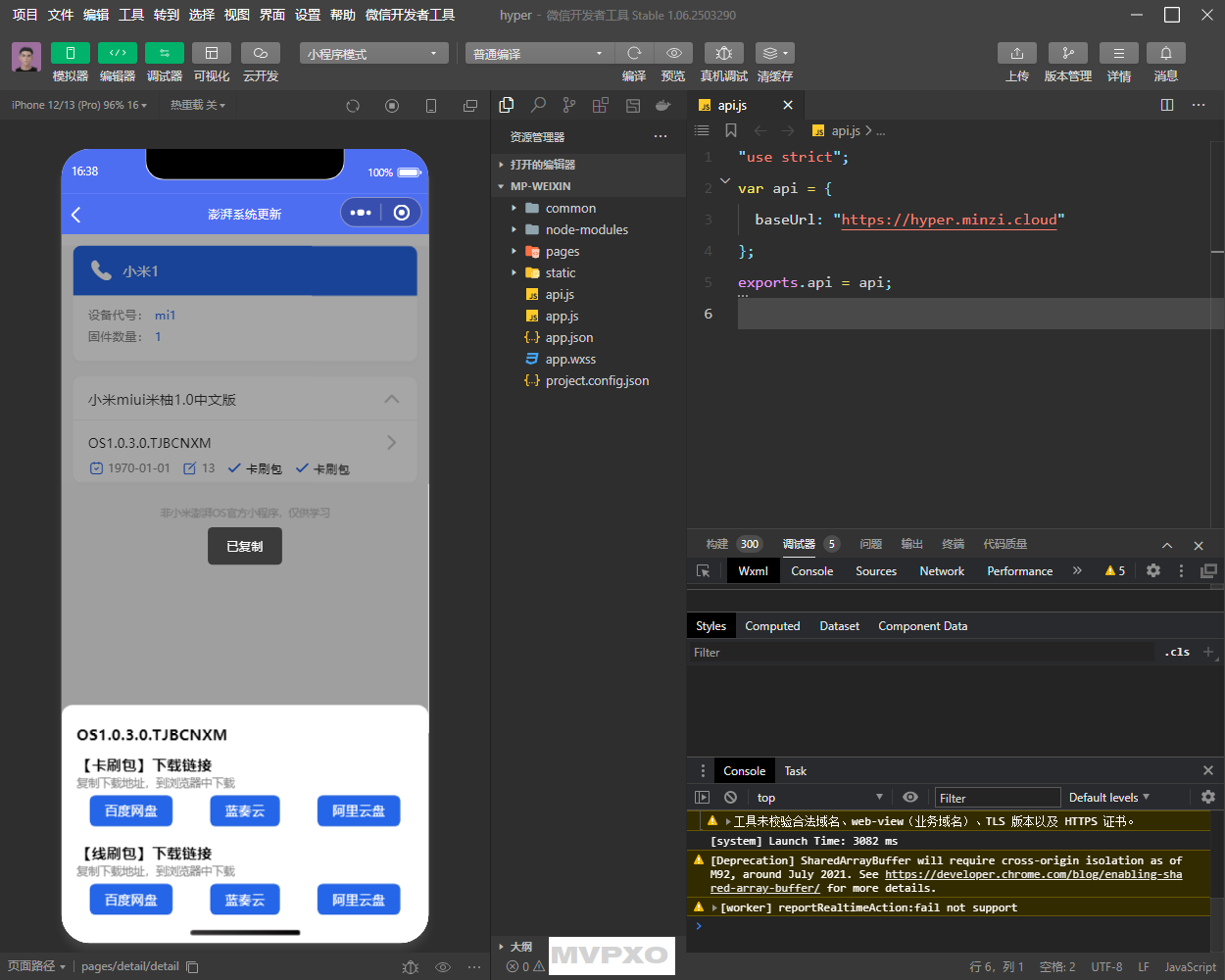The image size is (1225, 980).
Task: Open 消息 notifications bell
Action: (x=1166, y=53)
